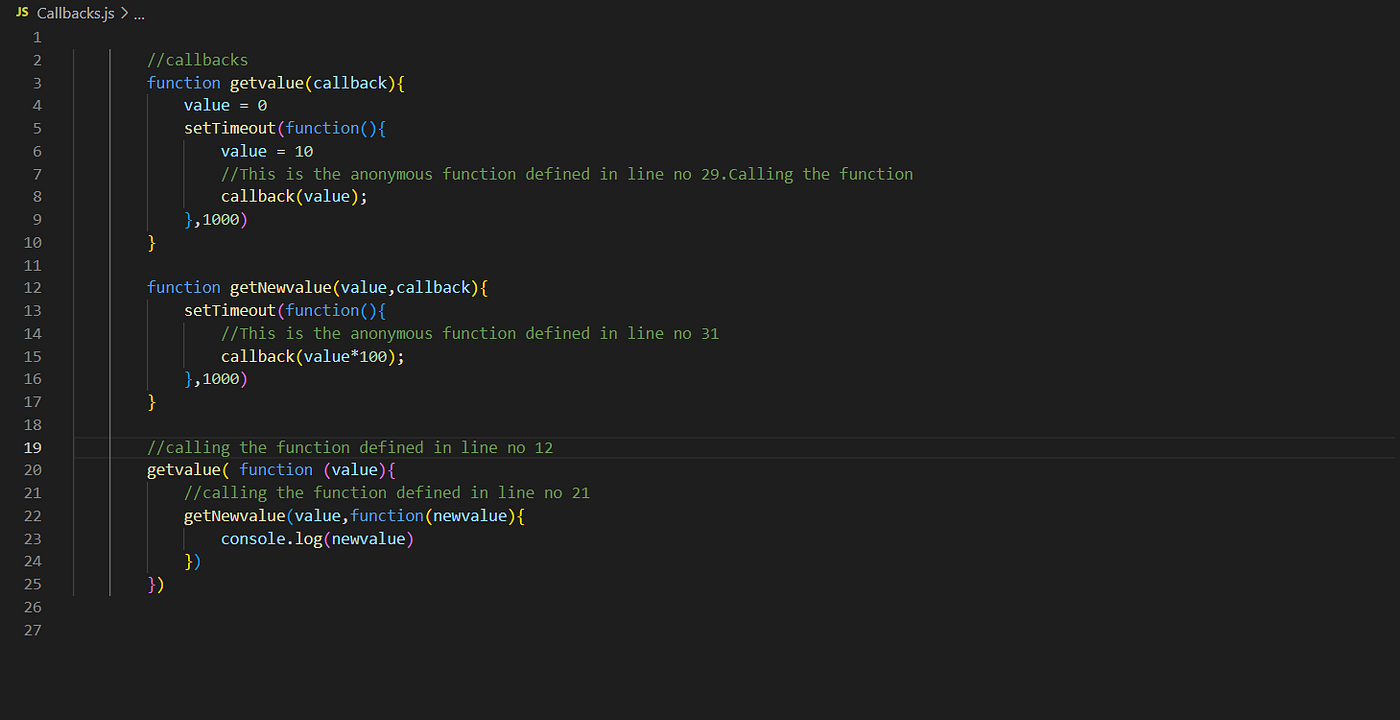Click the //callbacks comment on line 2
Screen dimensions: 1400x720
(x=197, y=59)
